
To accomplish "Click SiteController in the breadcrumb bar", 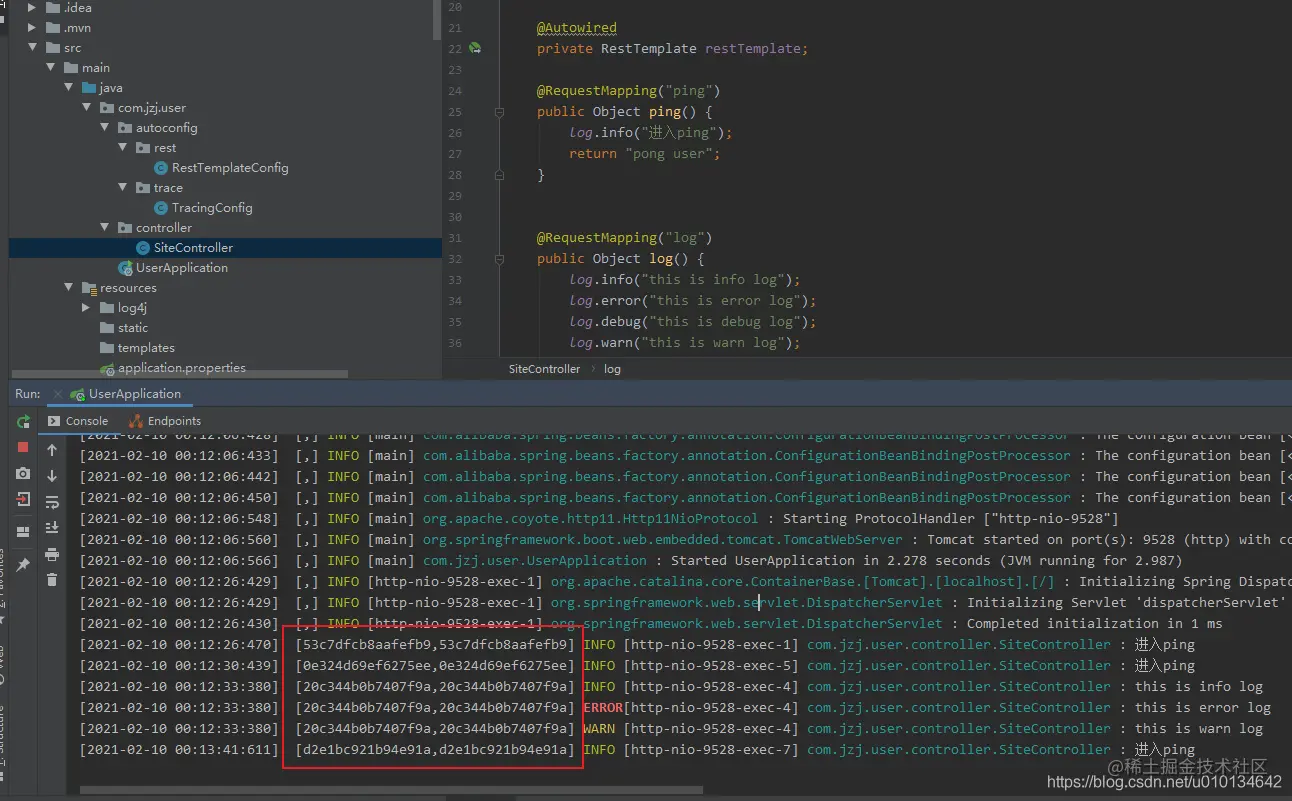I will click(x=544, y=369).
